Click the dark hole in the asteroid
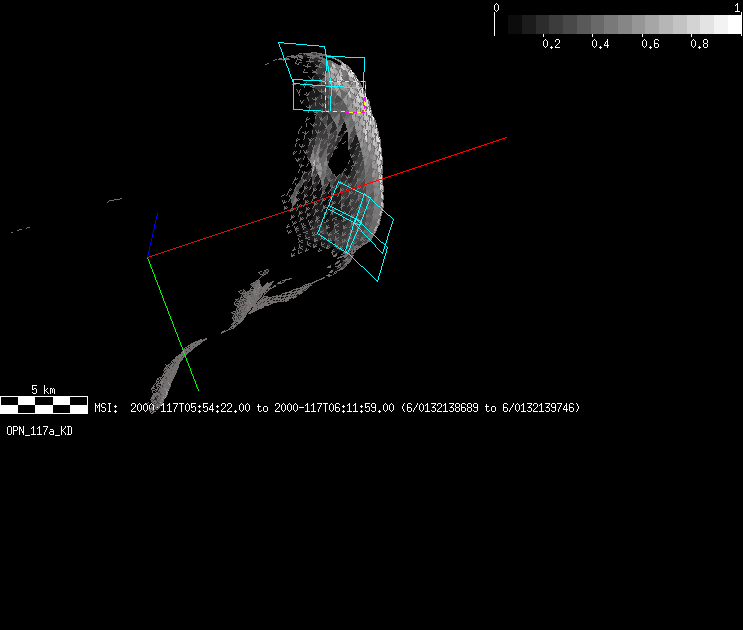Screen dimensions: 743x630 tap(340, 160)
